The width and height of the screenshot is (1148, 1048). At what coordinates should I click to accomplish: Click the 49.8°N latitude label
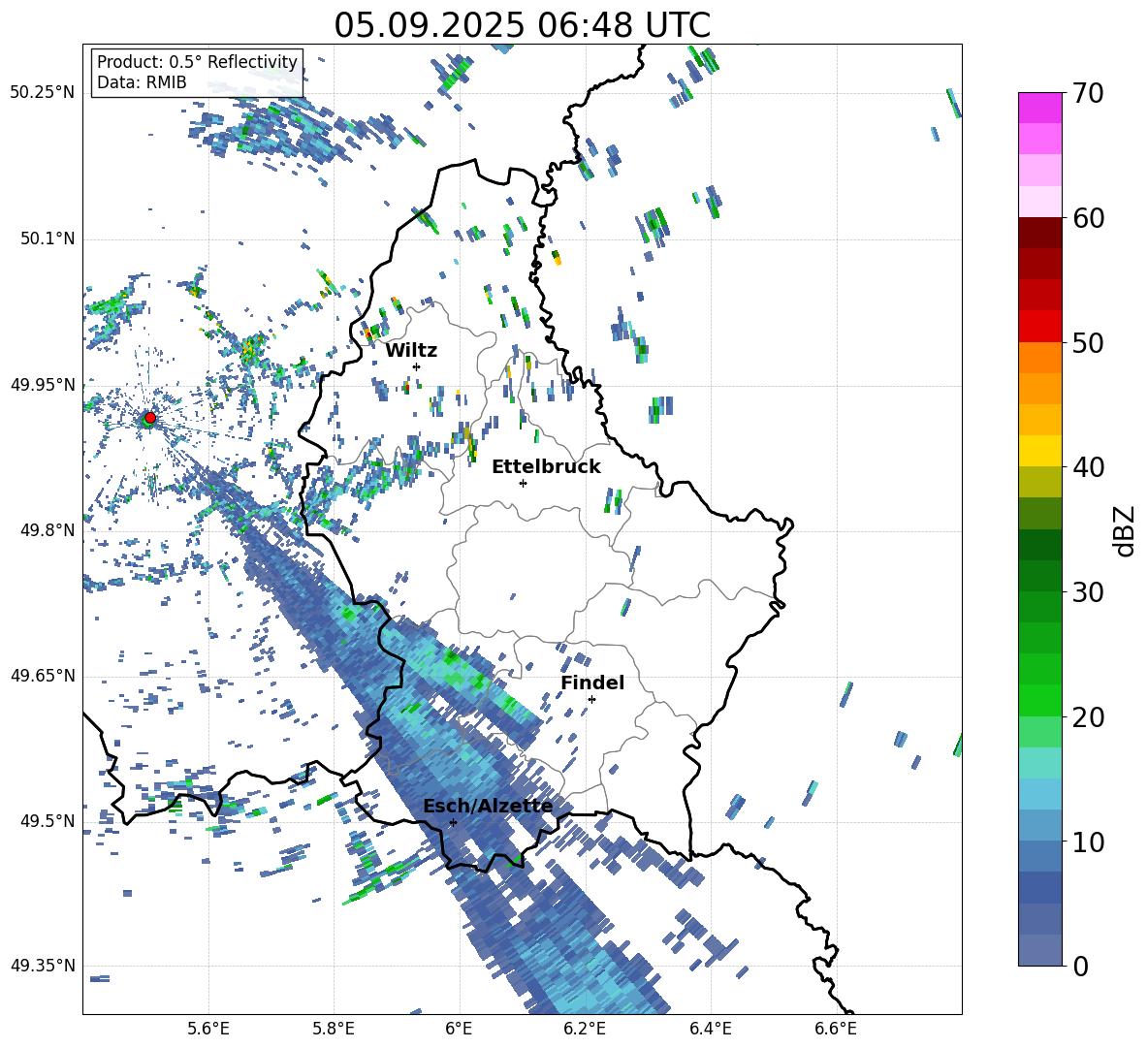coord(48,530)
